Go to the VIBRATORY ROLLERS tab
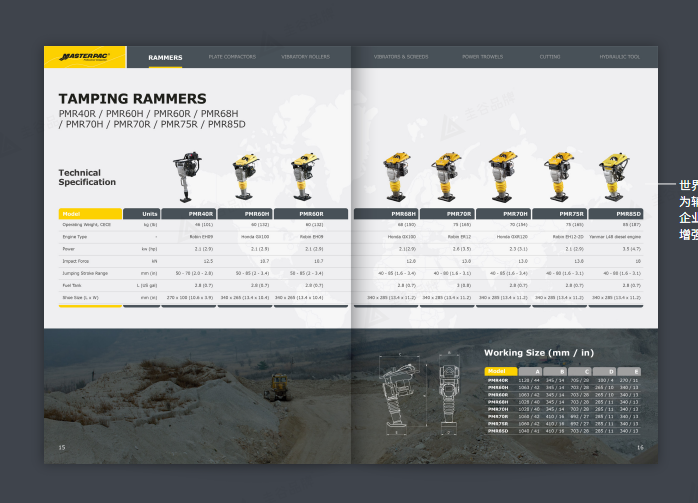Viewport: 698px width, 503px height. tap(305, 58)
